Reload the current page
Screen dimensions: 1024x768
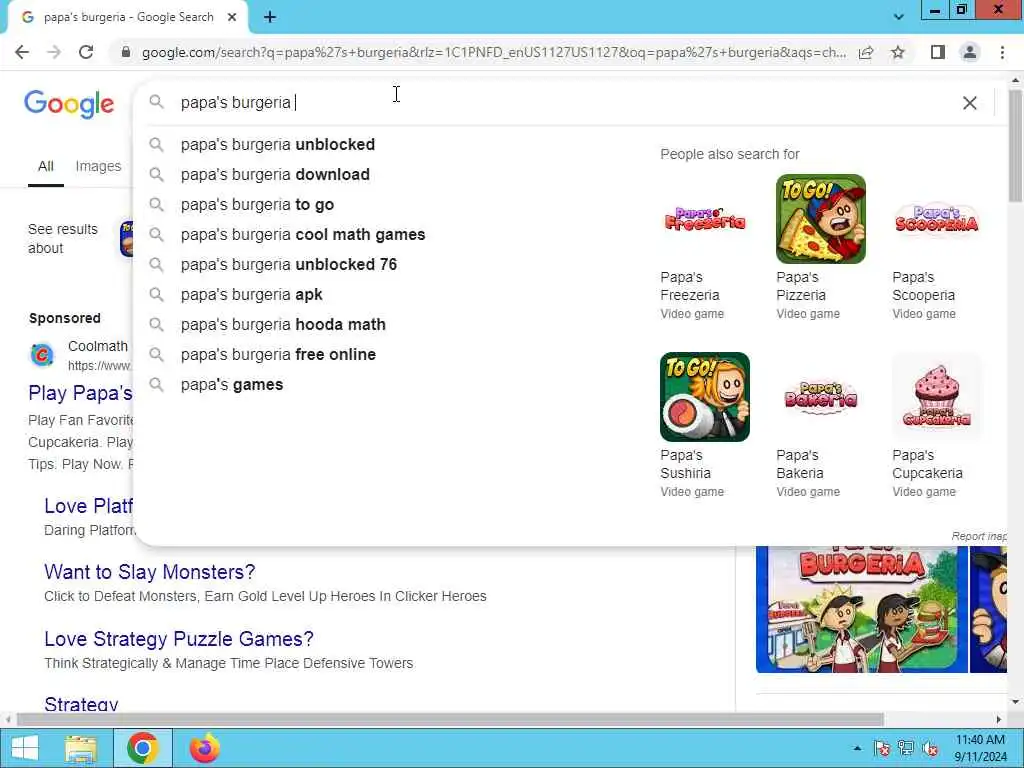86,52
